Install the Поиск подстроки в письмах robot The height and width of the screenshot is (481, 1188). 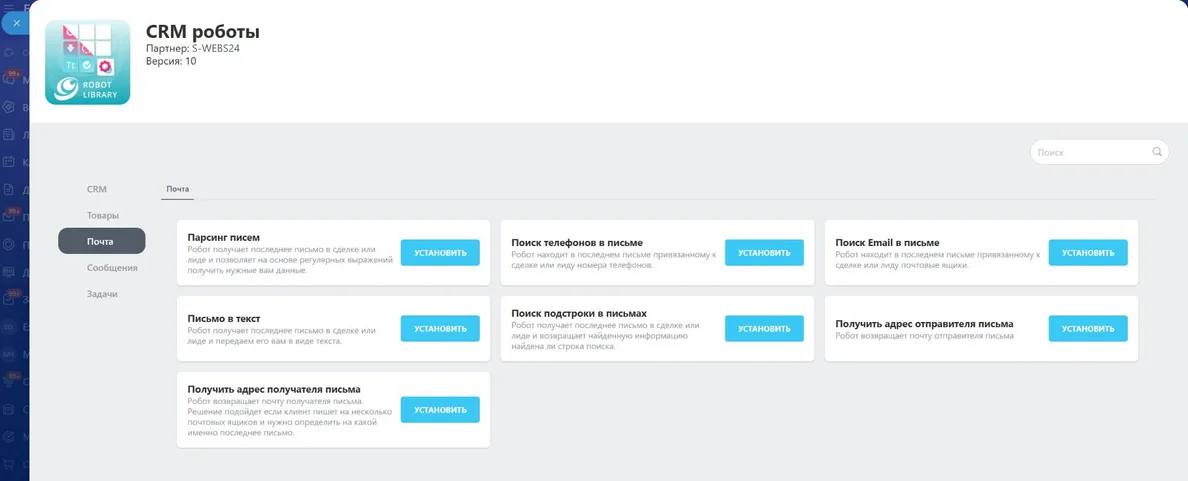click(764, 329)
